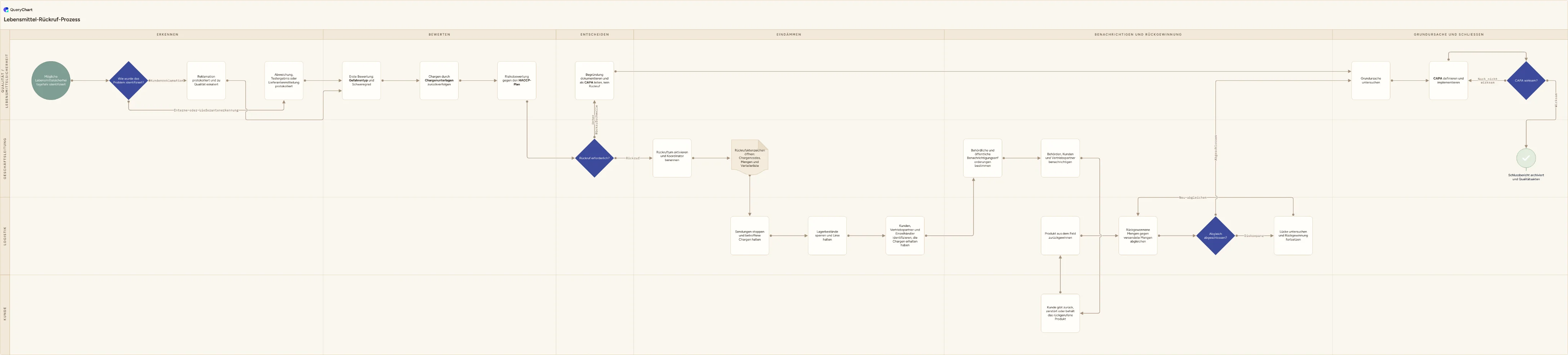The image size is (1568, 355).
Task: Click the 'BEWERTEN' phase header
Action: click(x=439, y=35)
